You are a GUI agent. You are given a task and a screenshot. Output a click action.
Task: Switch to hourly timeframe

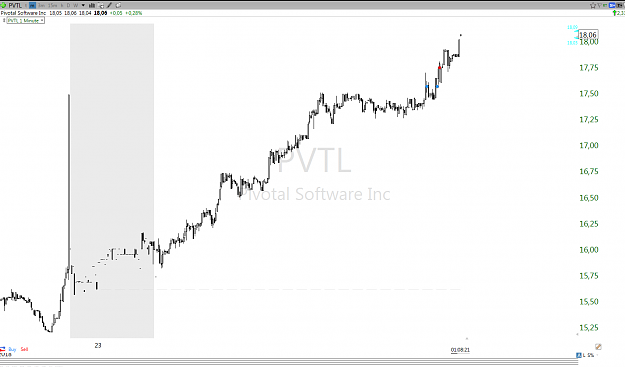pos(62,6)
